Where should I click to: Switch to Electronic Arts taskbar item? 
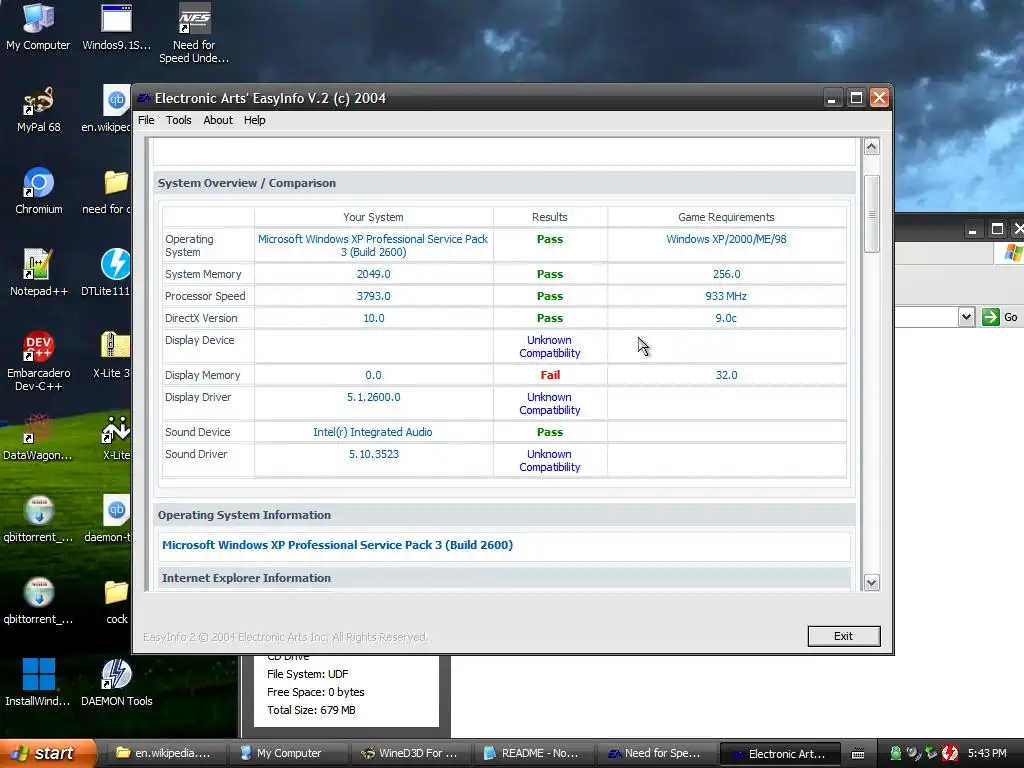(778, 753)
